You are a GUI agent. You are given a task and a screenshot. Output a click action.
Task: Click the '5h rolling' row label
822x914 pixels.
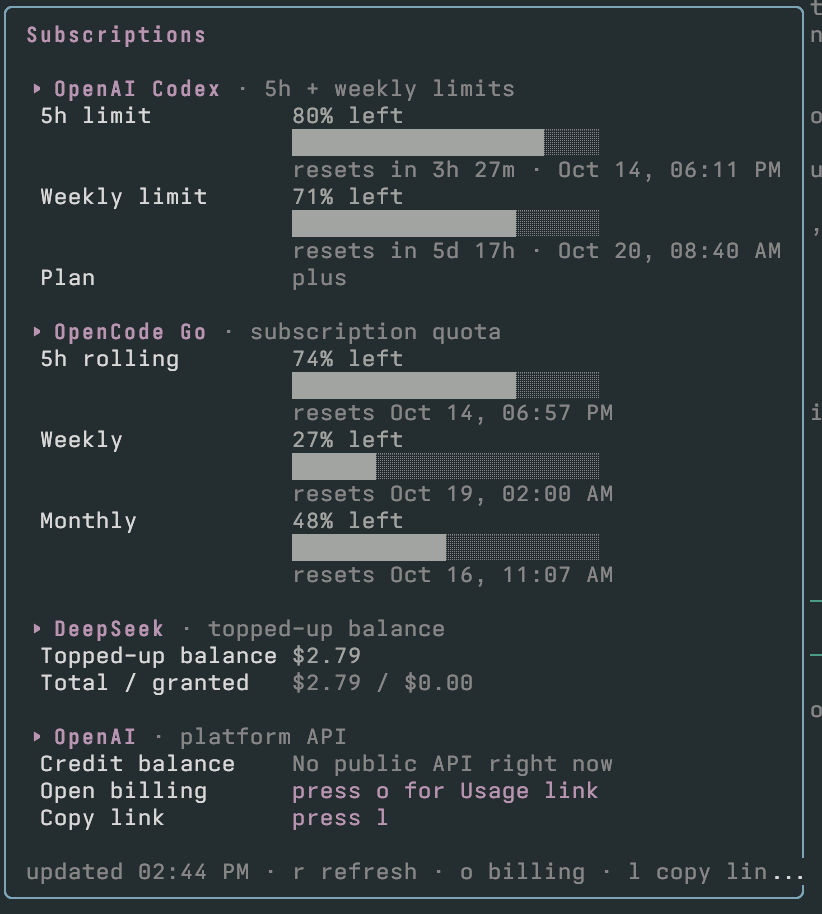[110, 358]
